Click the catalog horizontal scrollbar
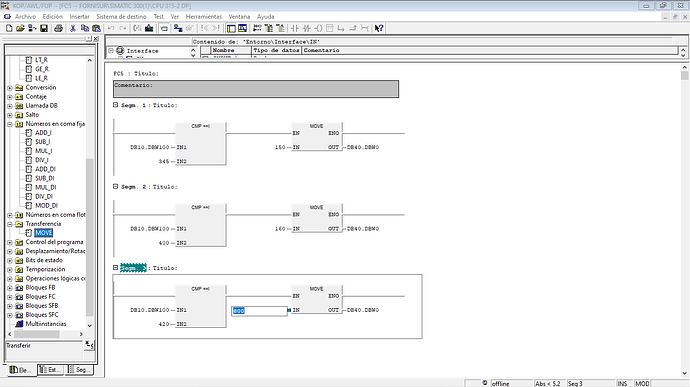Viewport: 690px width, 387px height. click(45, 334)
